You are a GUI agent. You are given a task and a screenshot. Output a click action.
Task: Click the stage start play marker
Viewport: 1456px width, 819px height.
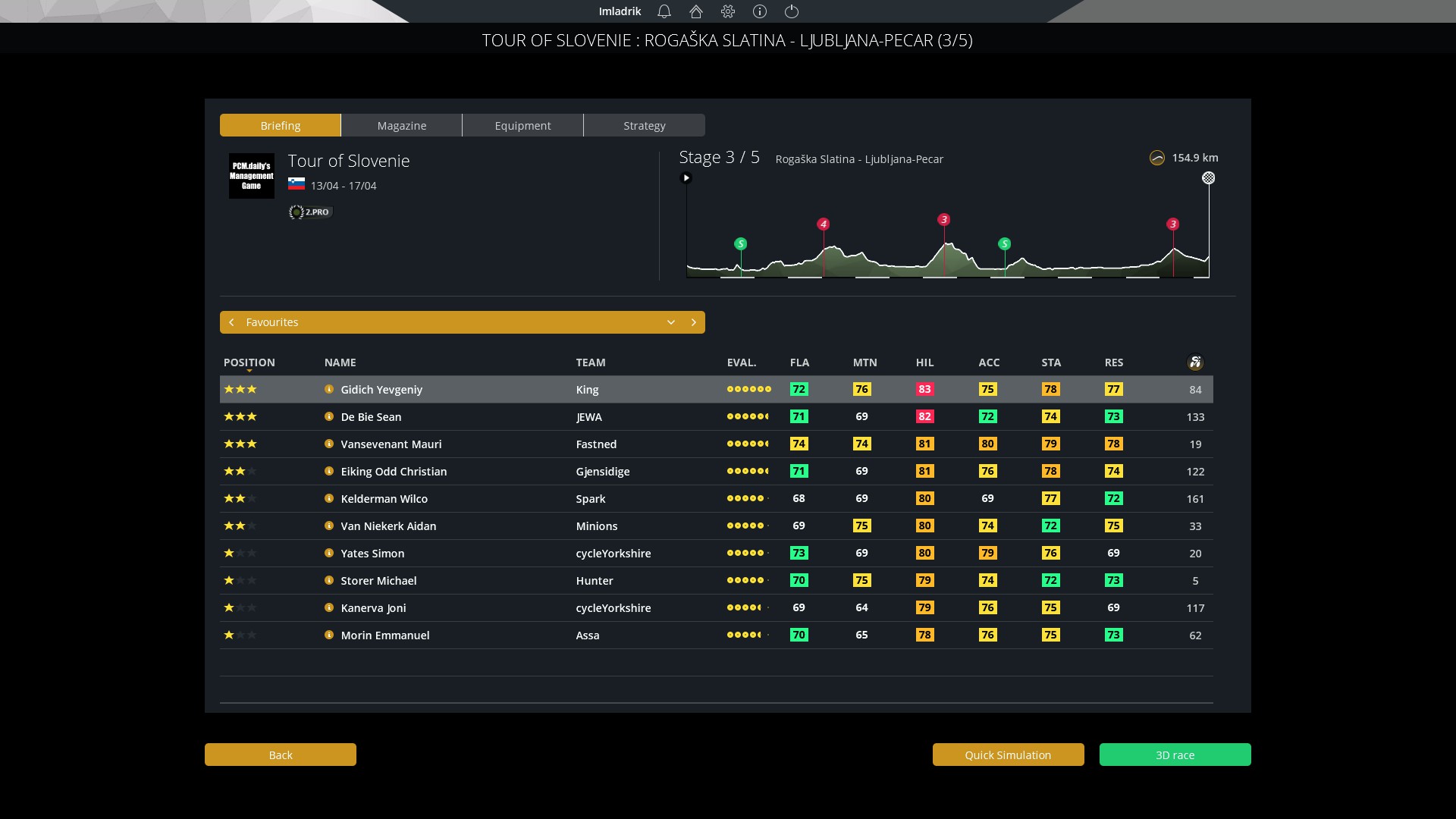click(686, 178)
